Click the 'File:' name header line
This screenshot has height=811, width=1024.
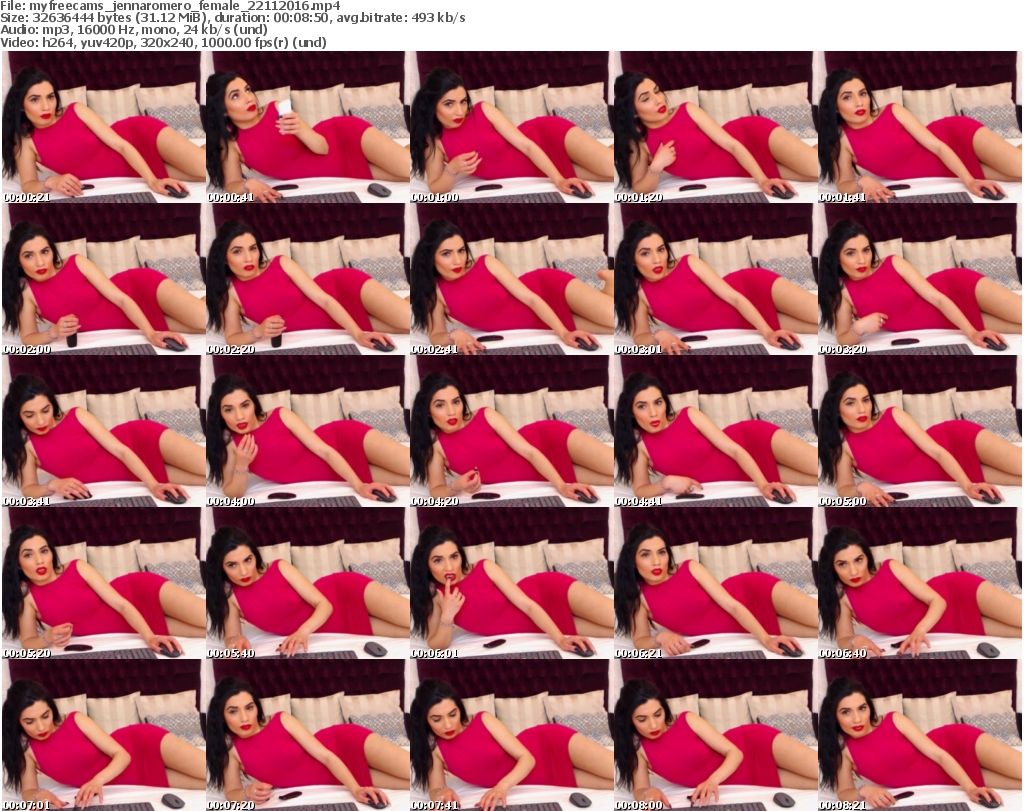point(170,6)
